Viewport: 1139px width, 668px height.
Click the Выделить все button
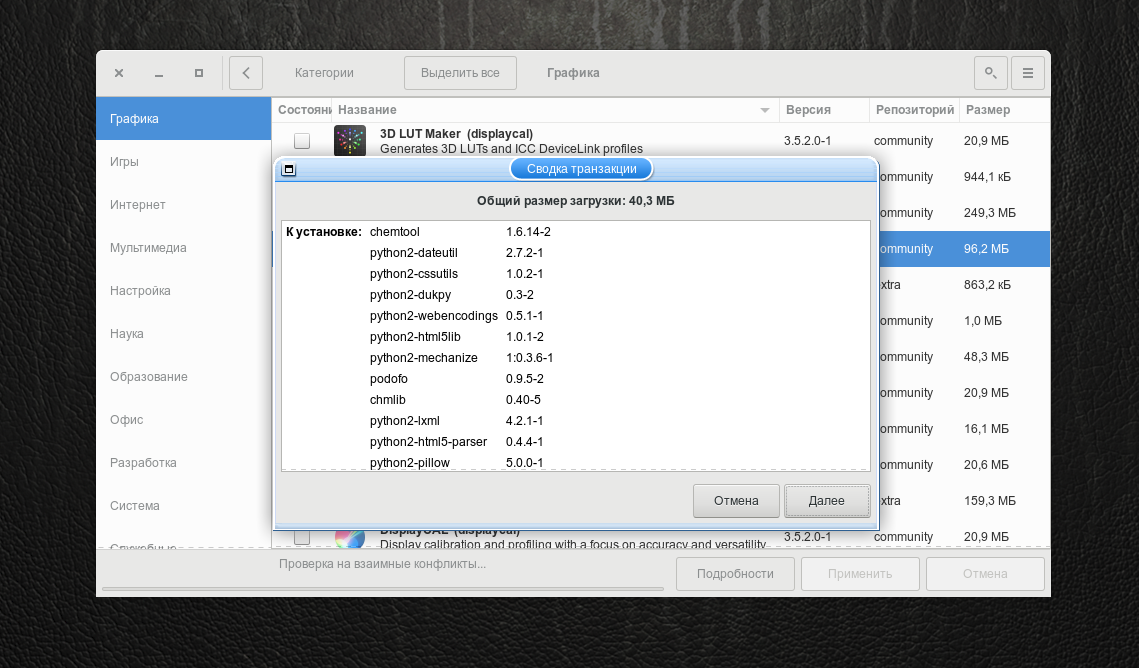point(460,73)
